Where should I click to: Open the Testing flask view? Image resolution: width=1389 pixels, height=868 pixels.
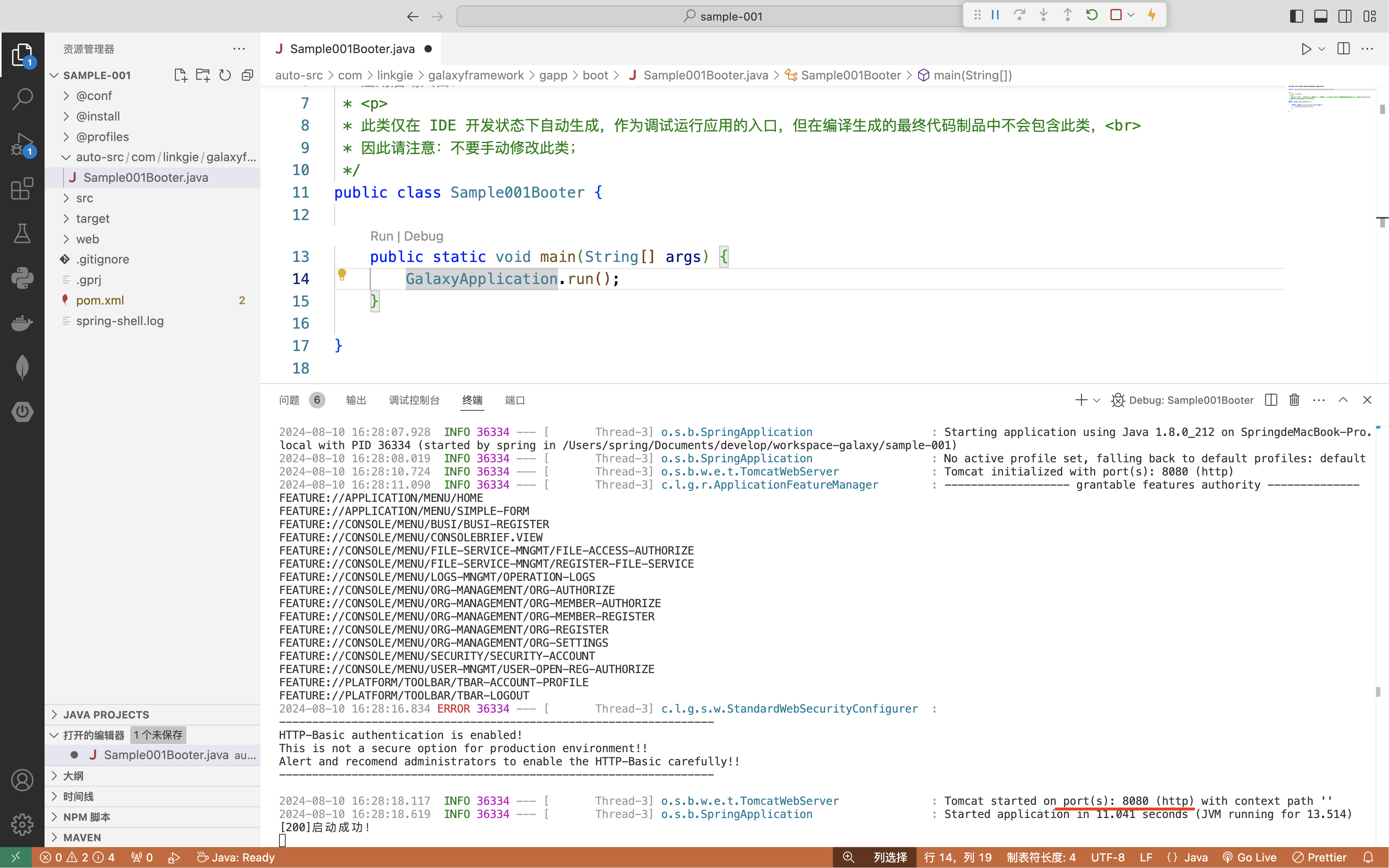pos(22,233)
